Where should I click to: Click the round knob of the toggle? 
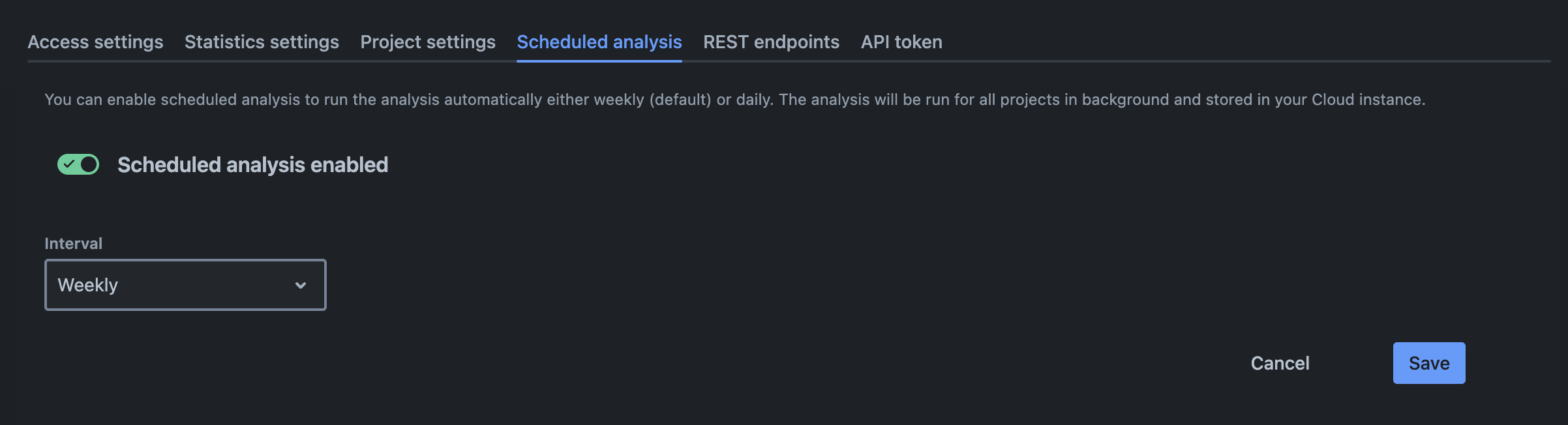tap(89, 164)
